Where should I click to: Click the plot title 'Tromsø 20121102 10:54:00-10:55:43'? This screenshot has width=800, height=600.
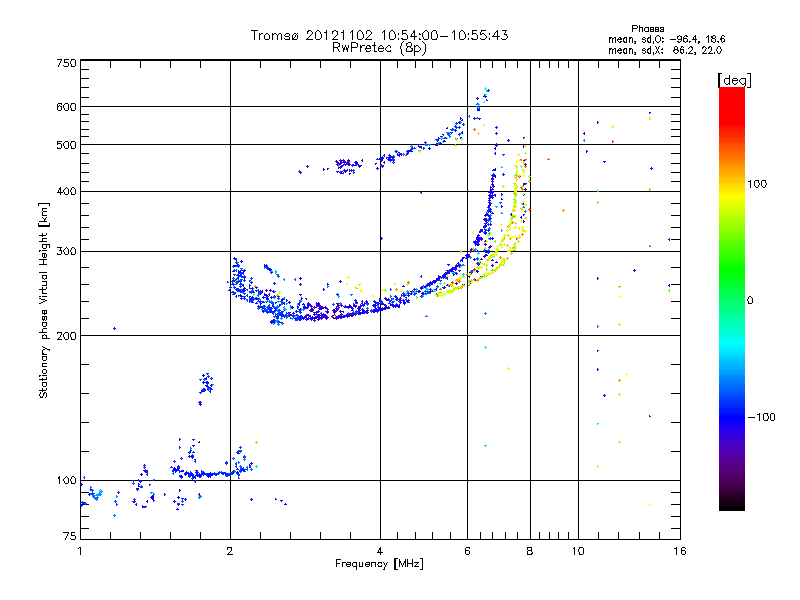pyautogui.click(x=379, y=35)
